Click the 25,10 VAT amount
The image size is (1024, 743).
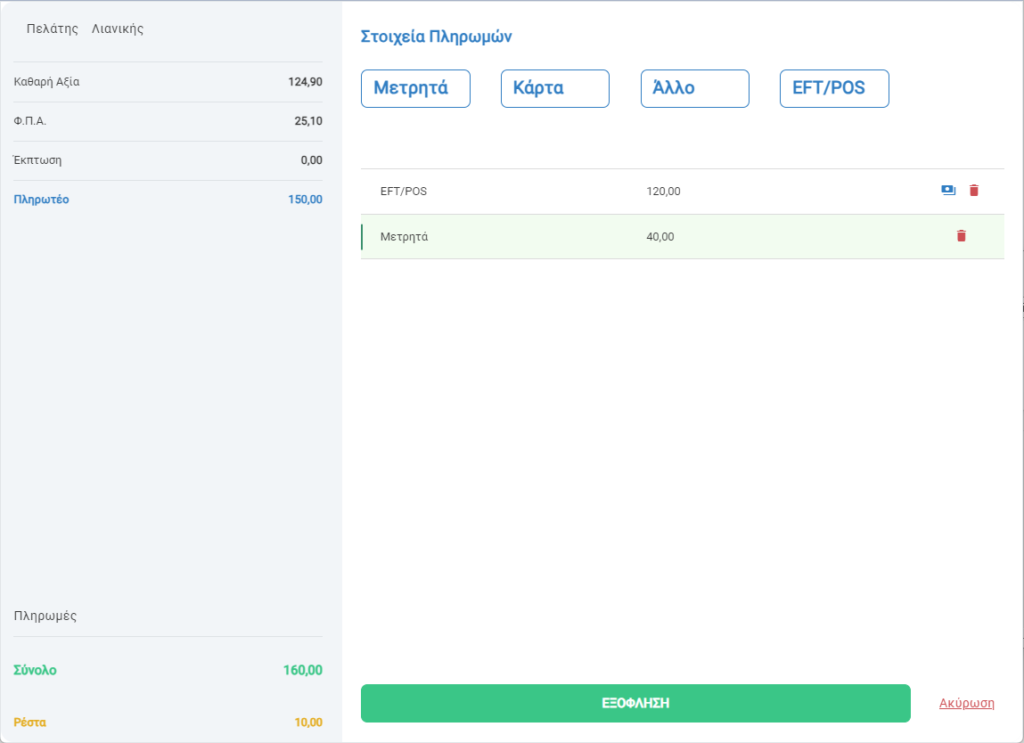click(308, 121)
